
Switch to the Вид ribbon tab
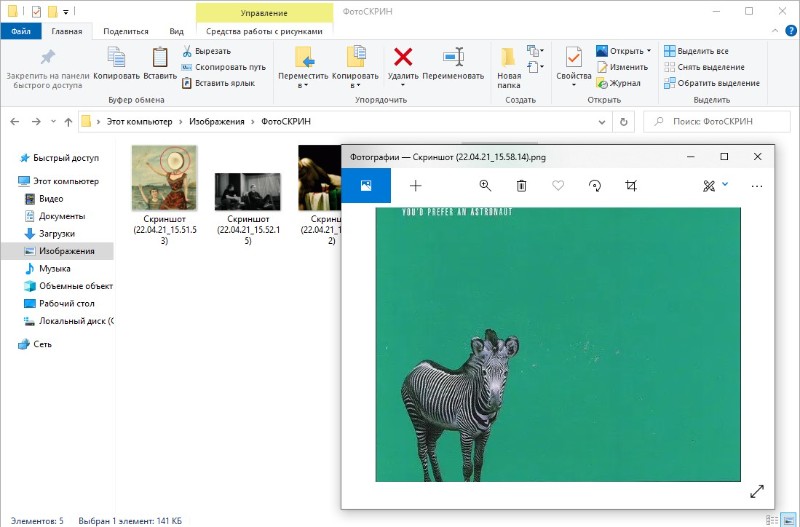(176, 31)
